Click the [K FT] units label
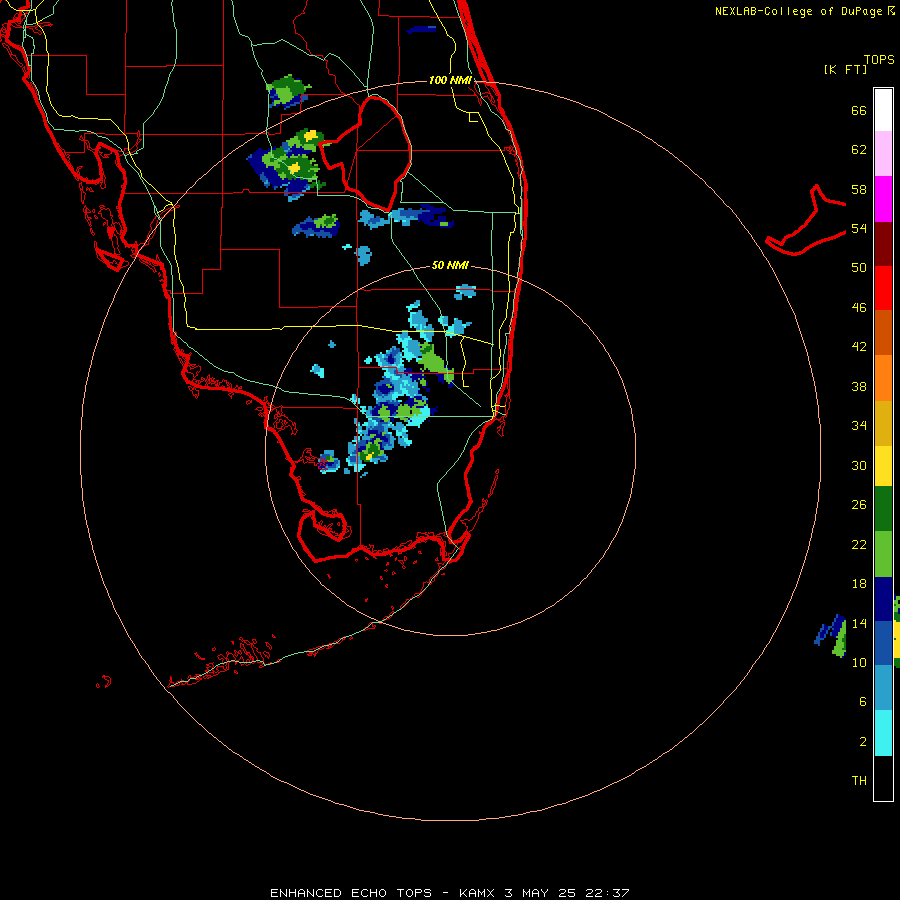The width and height of the screenshot is (900, 900). coord(845,69)
